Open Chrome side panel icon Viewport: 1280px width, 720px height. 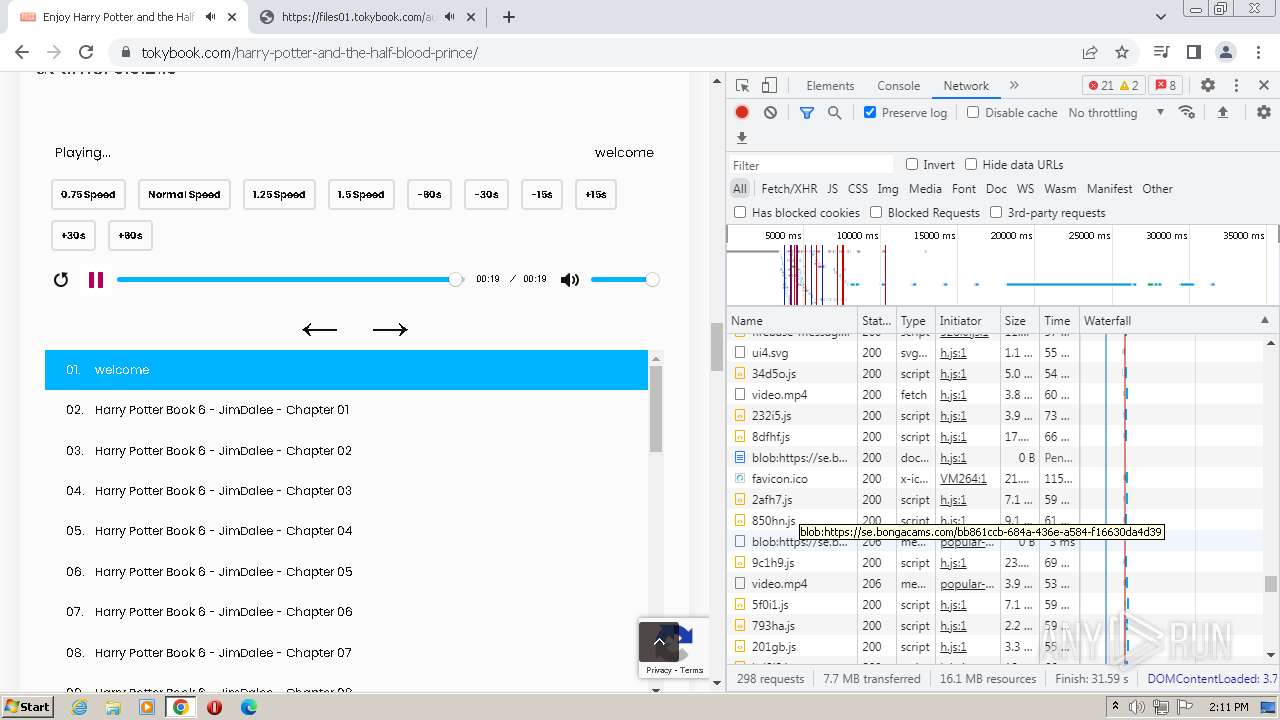click(x=1193, y=52)
